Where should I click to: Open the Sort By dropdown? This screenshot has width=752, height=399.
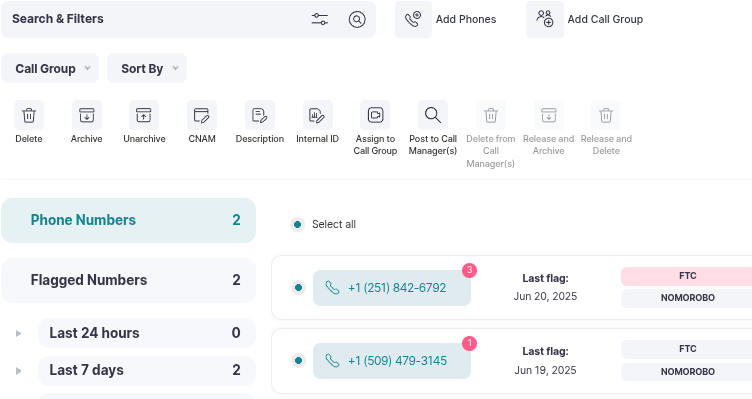147,68
